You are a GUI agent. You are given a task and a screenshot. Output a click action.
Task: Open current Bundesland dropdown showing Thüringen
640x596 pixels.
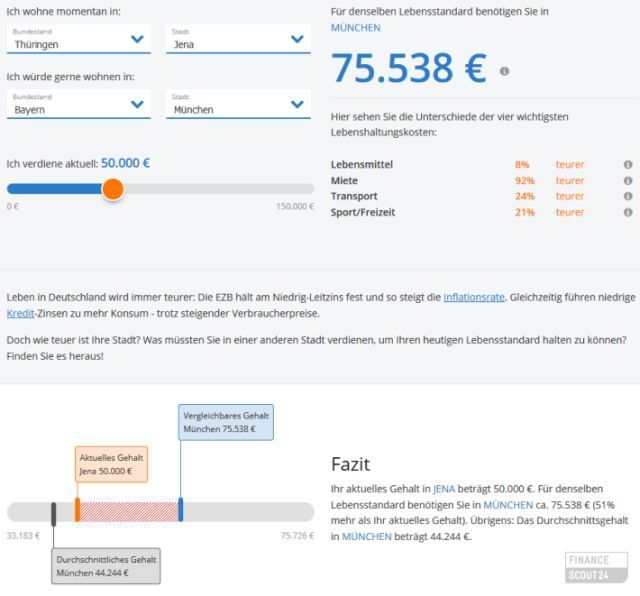[79, 39]
